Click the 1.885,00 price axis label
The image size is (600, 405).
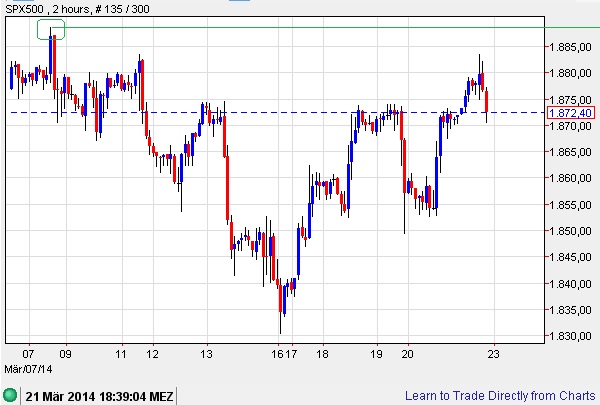[x=570, y=47]
